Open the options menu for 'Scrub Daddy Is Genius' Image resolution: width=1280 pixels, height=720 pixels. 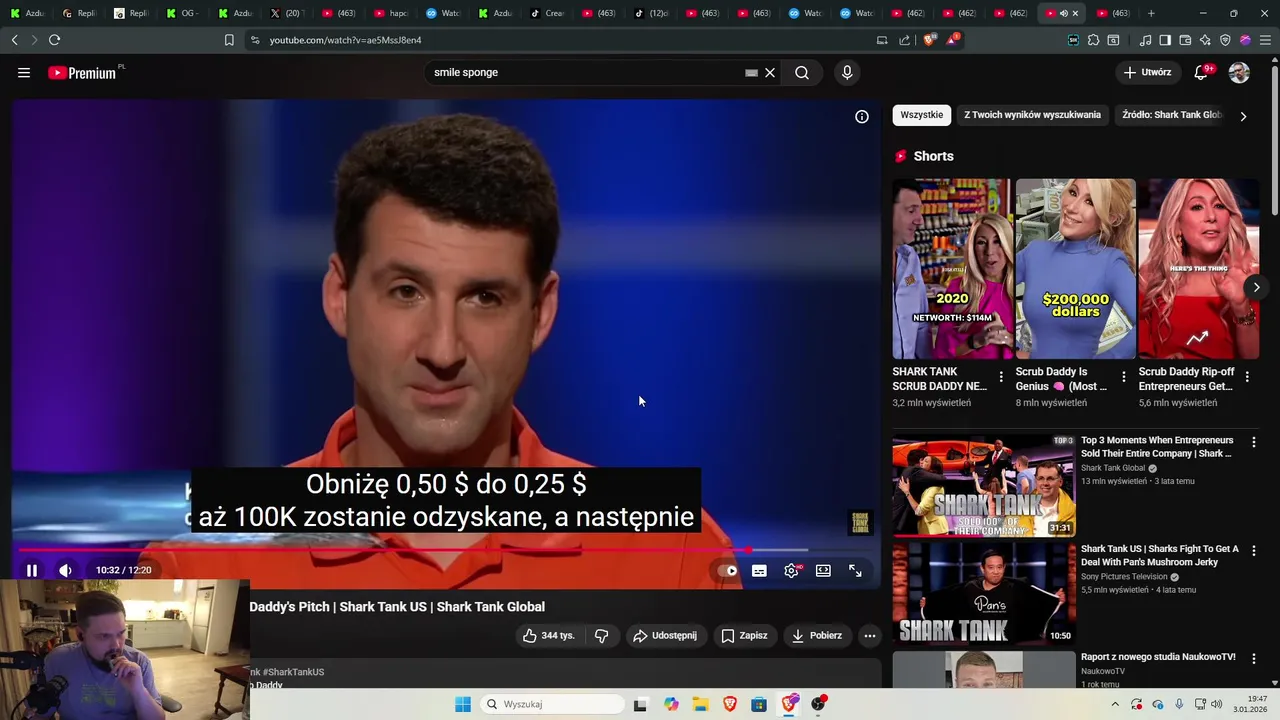tap(1124, 377)
